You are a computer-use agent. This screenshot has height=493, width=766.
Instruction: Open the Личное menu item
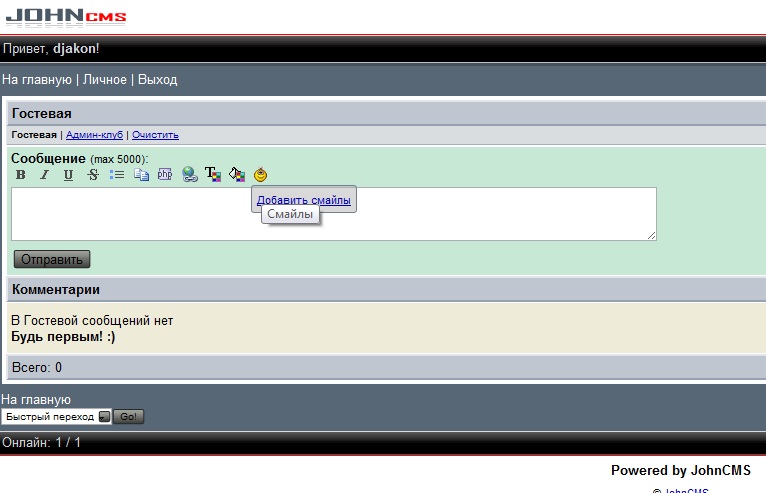105,80
